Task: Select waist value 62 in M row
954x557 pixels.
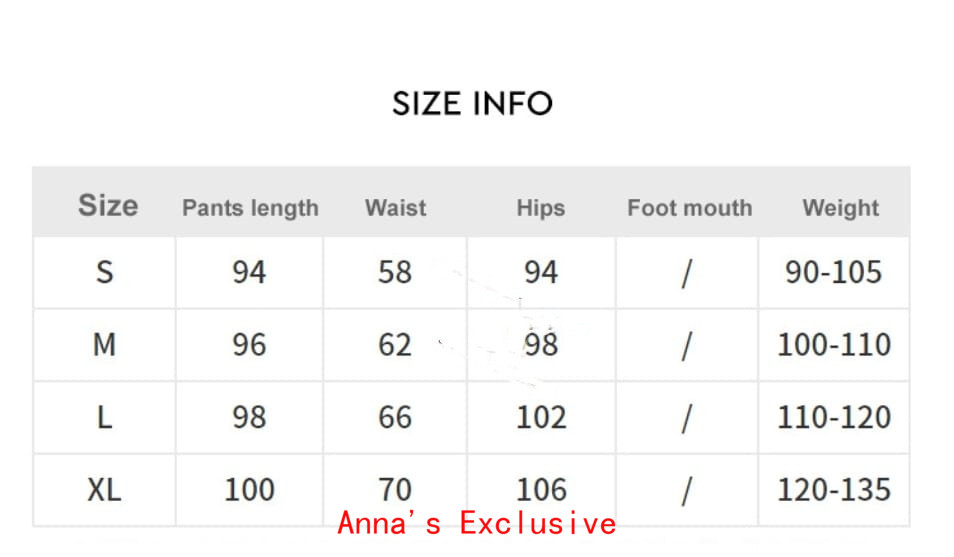Action: coord(395,345)
